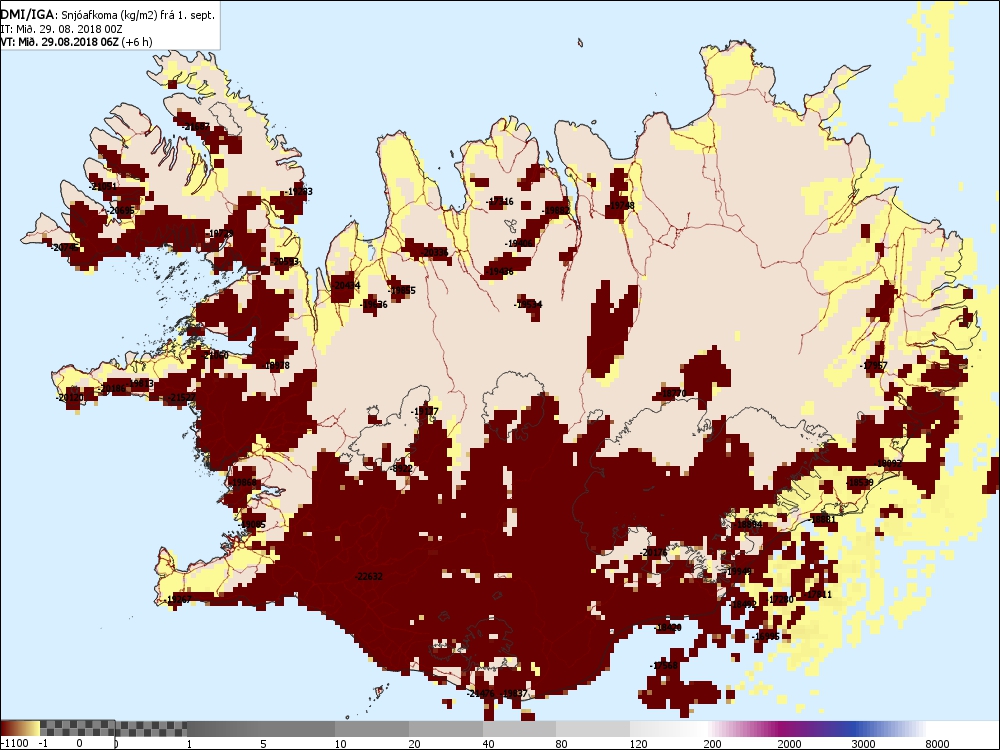Click the -19534 map value label
The height and width of the screenshot is (750, 1000).
click(528, 305)
